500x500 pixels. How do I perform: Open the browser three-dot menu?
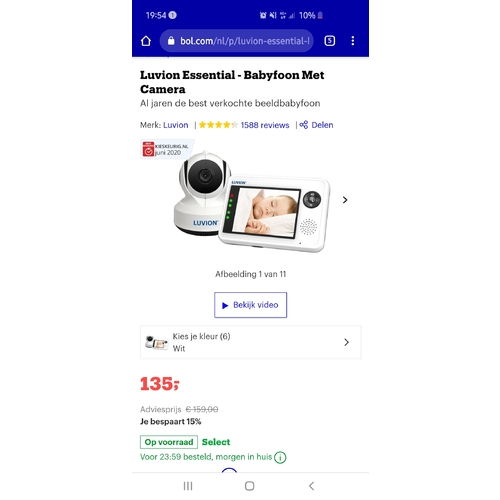353,41
